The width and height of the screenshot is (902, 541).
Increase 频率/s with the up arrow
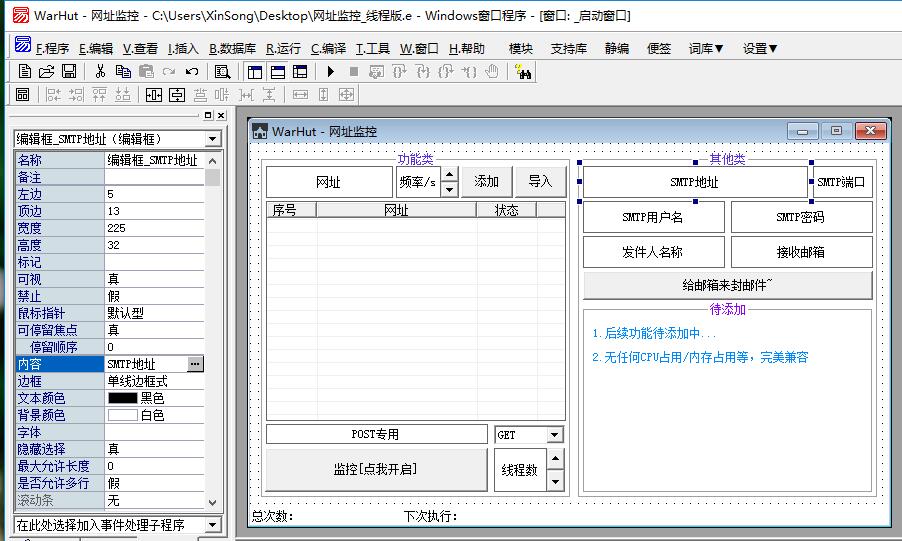click(450, 174)
